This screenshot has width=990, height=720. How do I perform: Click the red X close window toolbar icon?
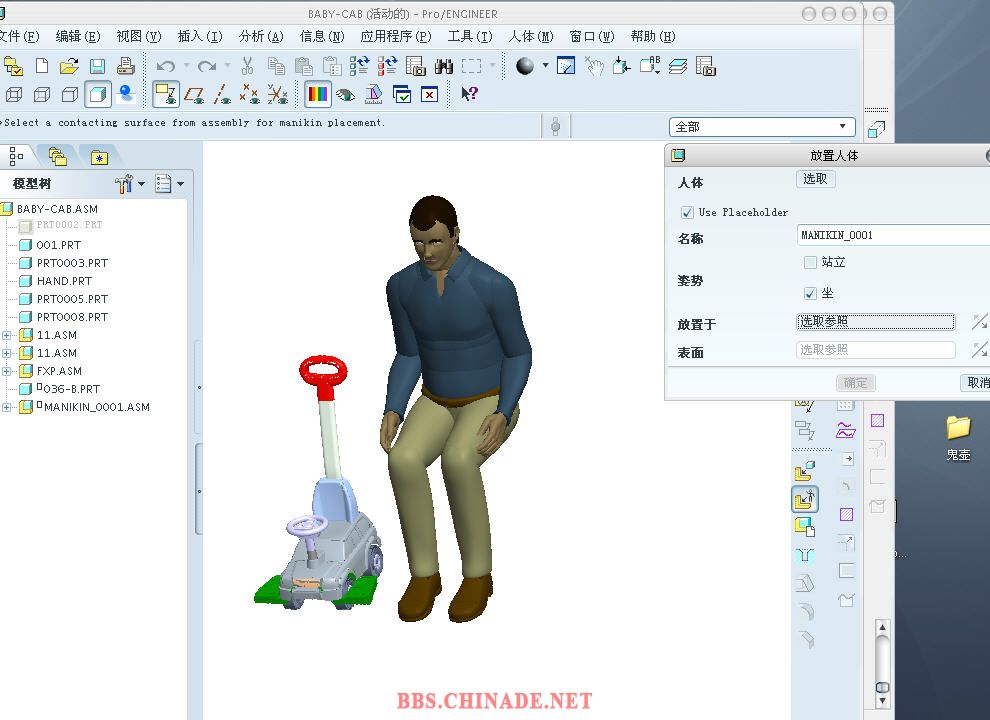click(429, 95)
